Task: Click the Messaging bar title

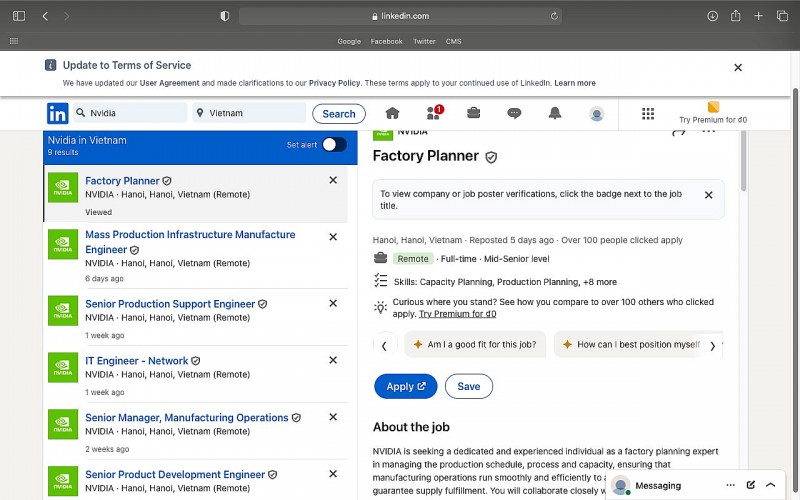Action: pos(658,485)
